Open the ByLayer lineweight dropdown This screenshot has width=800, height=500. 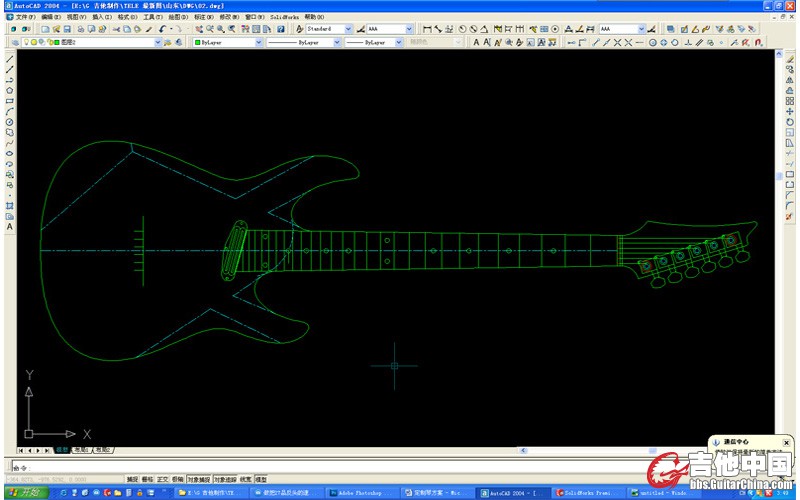click(398, 42)
